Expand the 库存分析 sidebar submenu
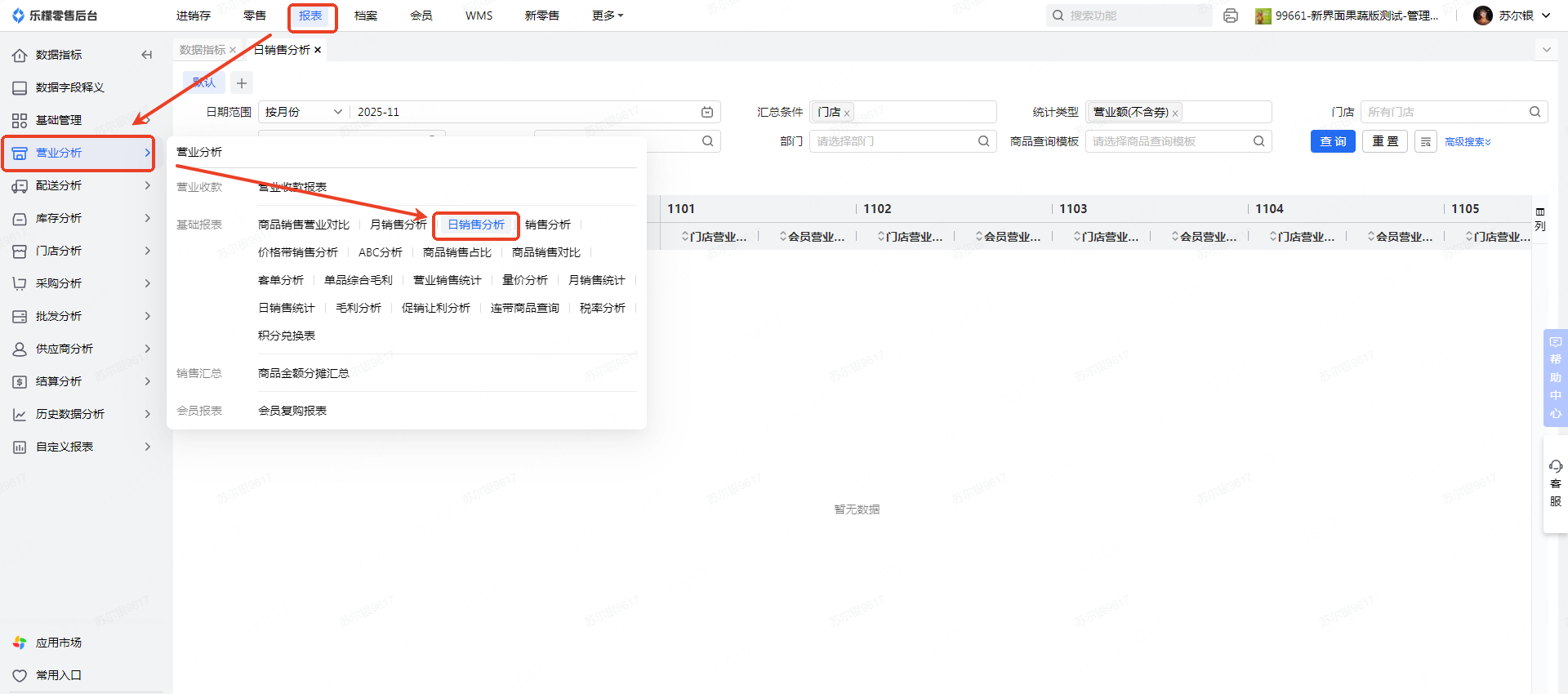The height and width of the screenshot is (694, 1568). point(147,218)
